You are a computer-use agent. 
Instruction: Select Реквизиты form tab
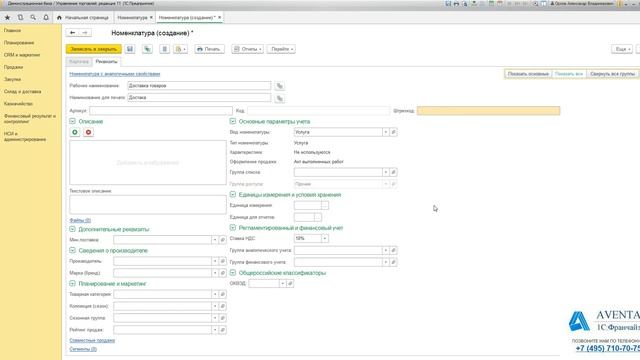(106, 62)
